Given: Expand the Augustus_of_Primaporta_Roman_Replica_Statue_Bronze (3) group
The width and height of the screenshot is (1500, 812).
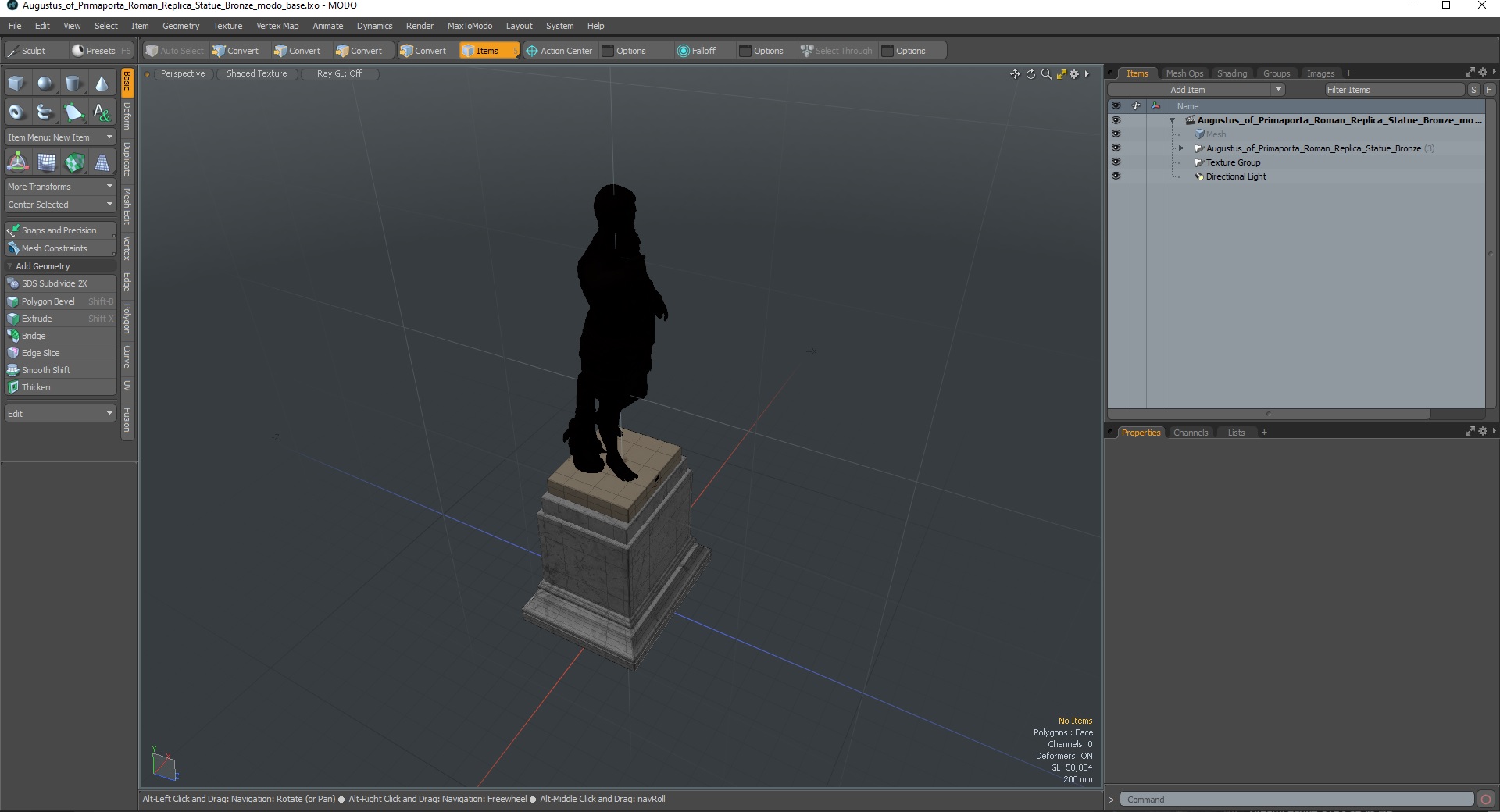Looking at the screenshot, I should [x=1181, y=148].
